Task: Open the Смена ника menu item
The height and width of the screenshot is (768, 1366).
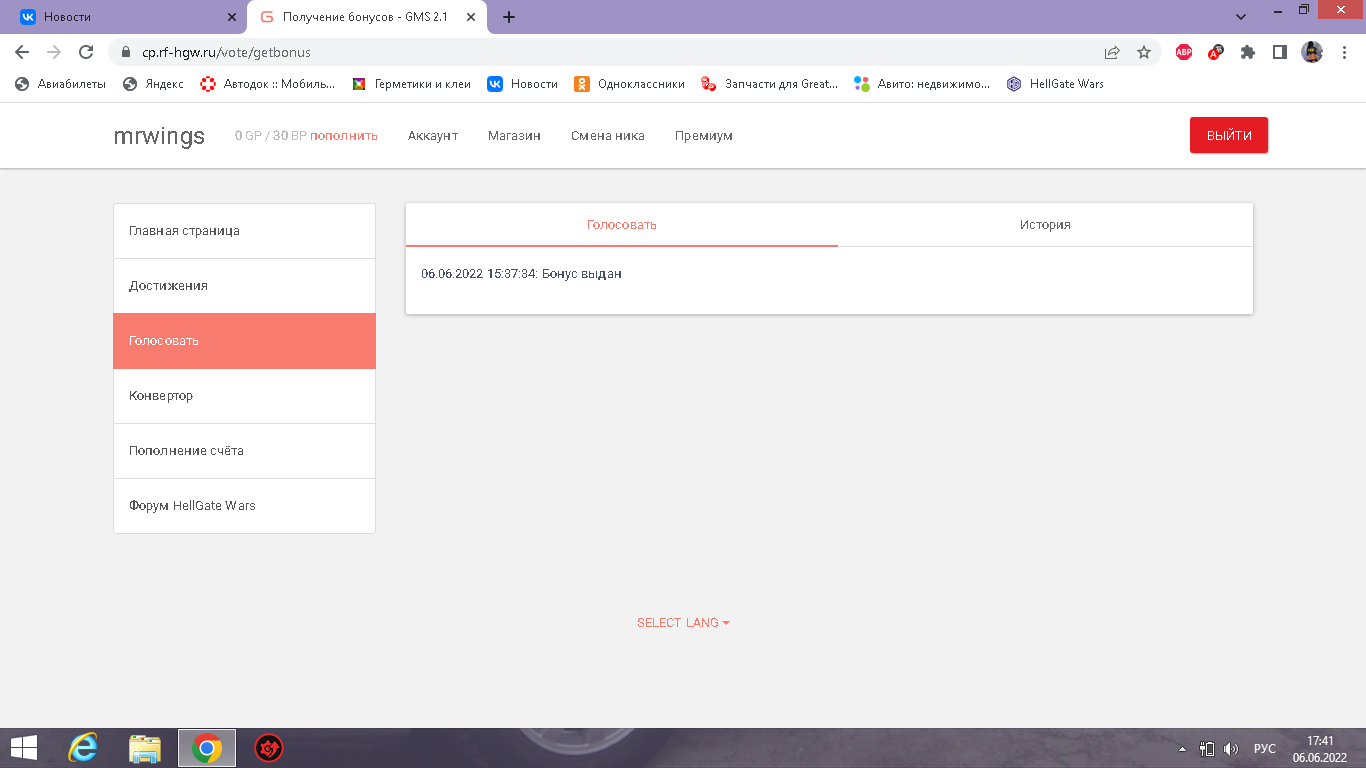Action: (608, 136)
